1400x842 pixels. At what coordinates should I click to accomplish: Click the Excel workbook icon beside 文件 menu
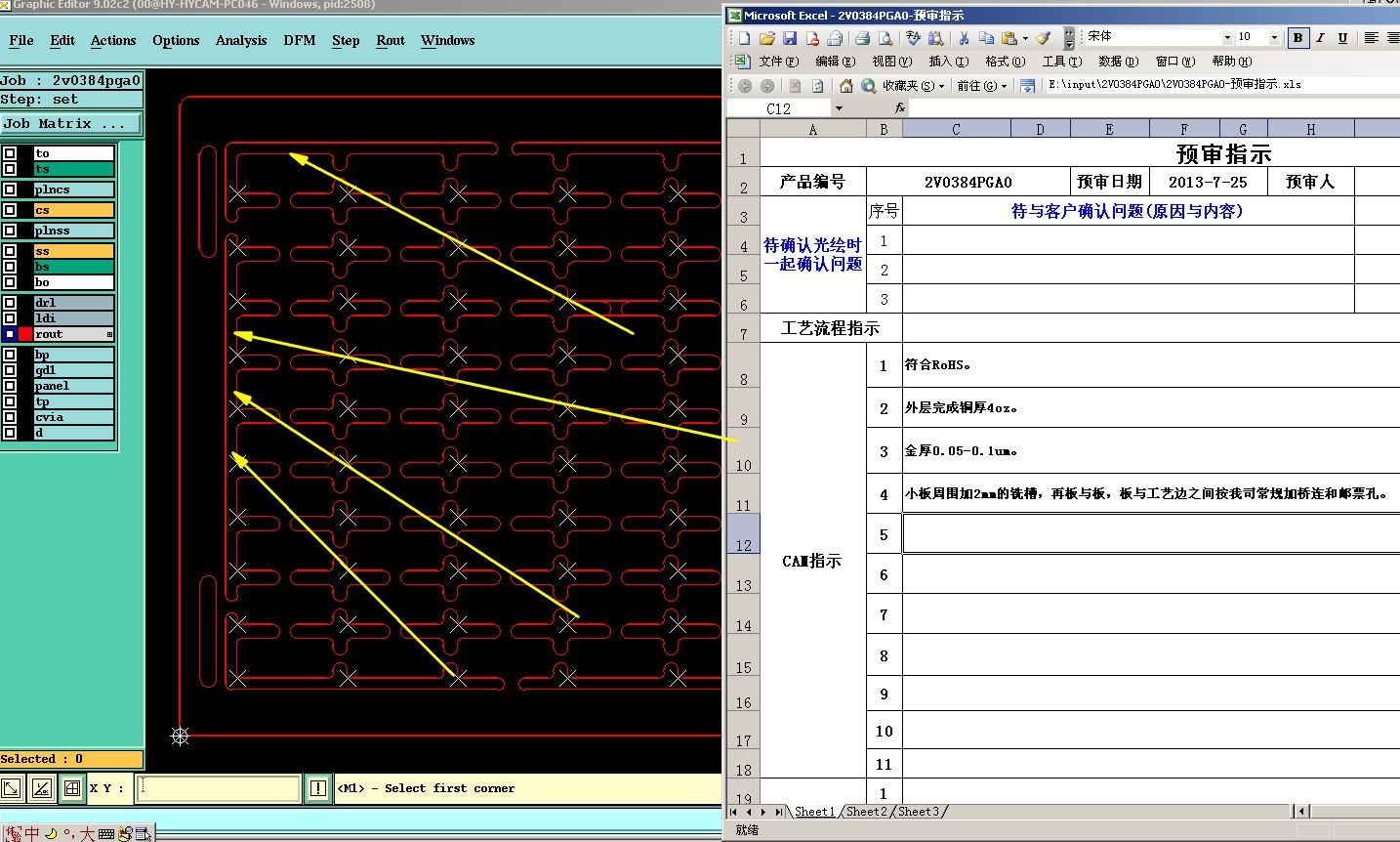click(x=742, y=61)
